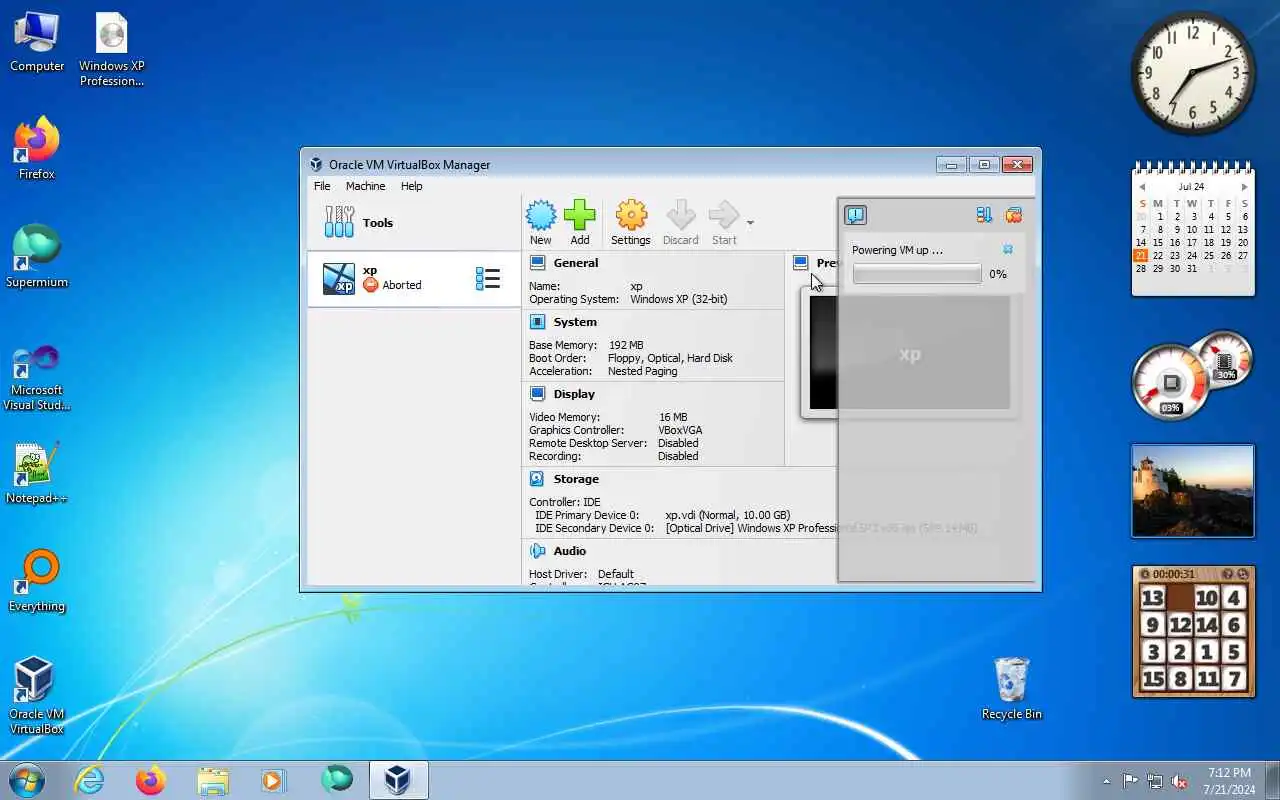
Task: Click the xp preview thumbnail
Action: tap(909, 352)
